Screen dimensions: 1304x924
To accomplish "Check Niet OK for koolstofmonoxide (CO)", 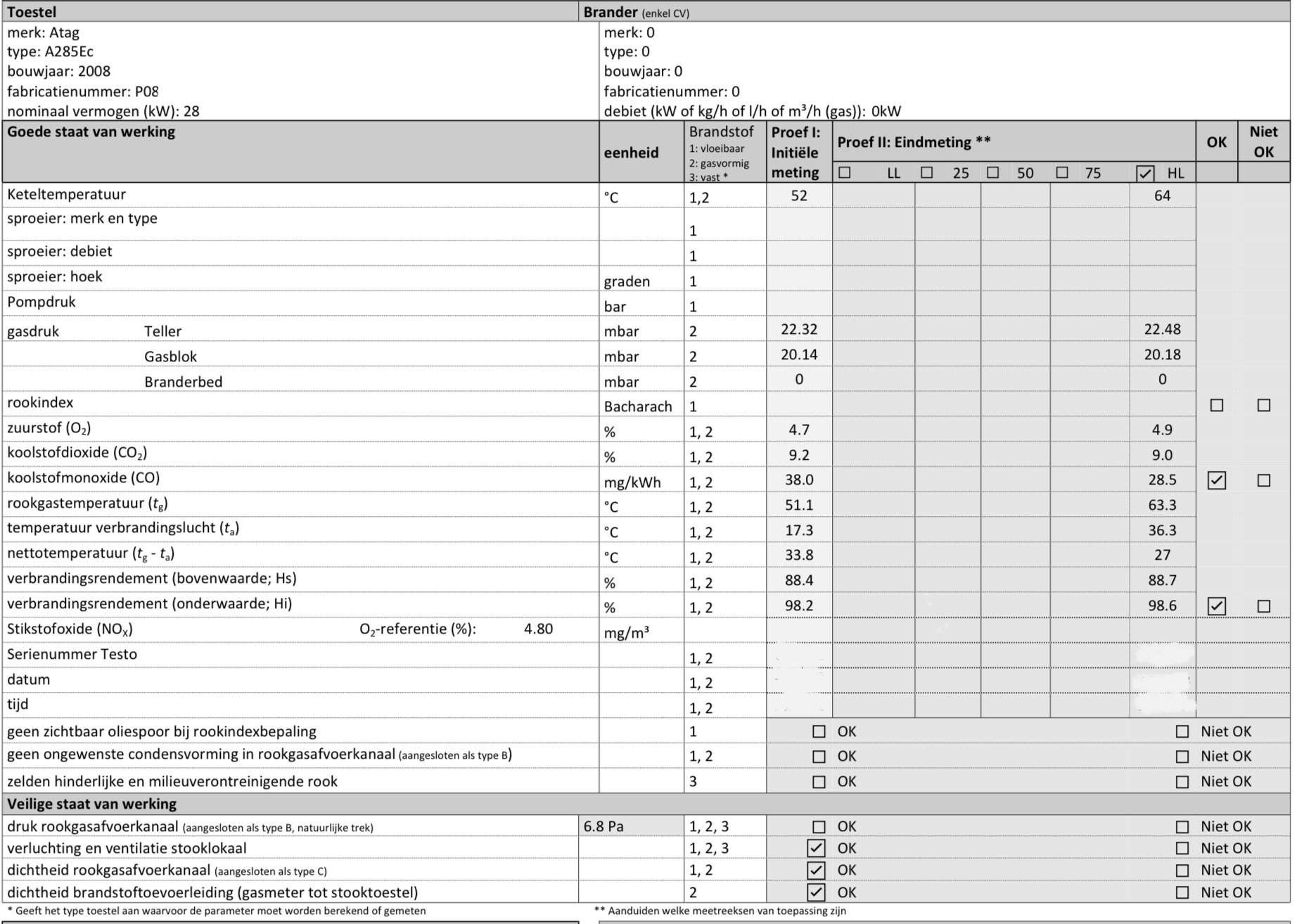I will pos(1264,481).
